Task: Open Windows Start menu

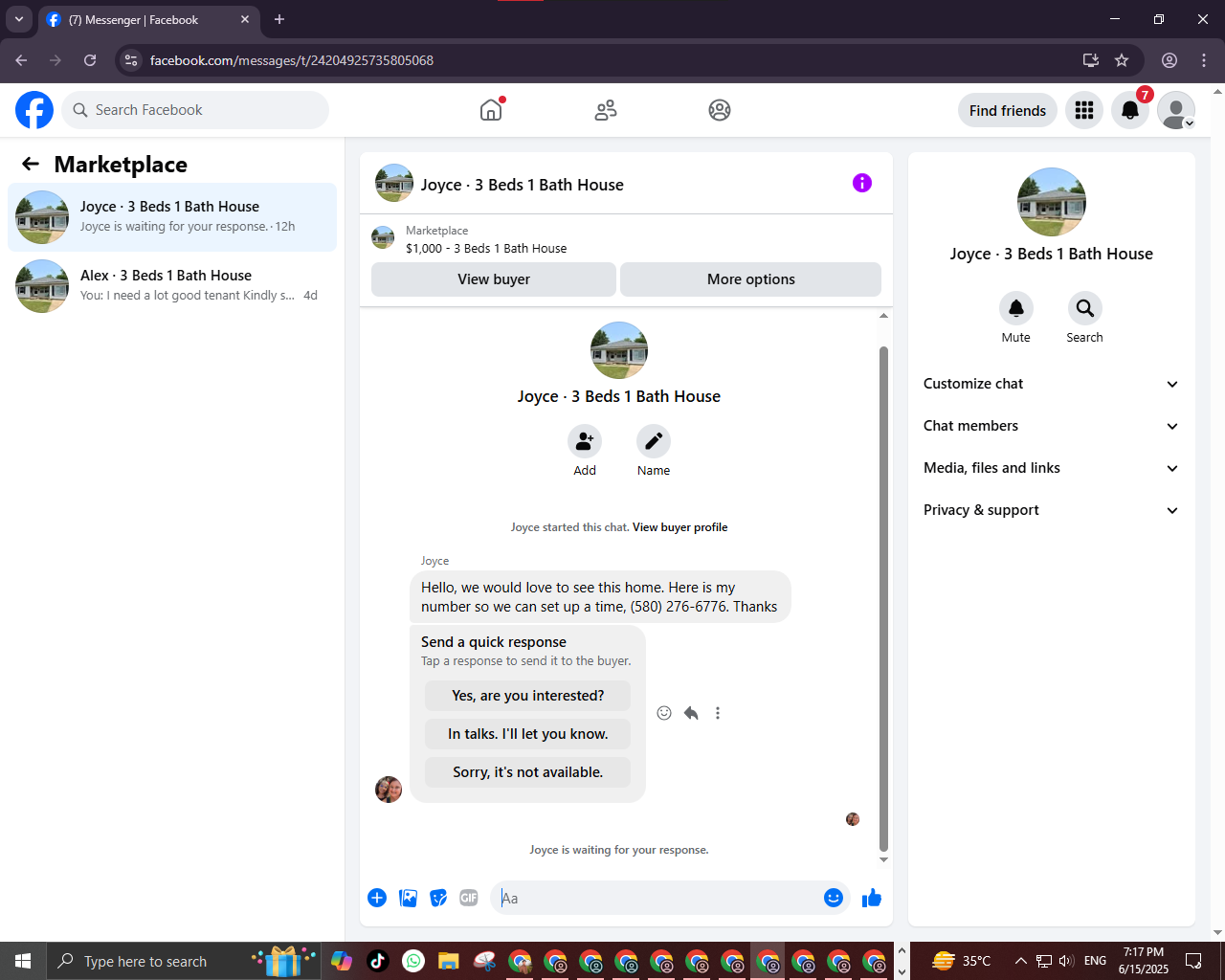Action: tap(23, 961)
